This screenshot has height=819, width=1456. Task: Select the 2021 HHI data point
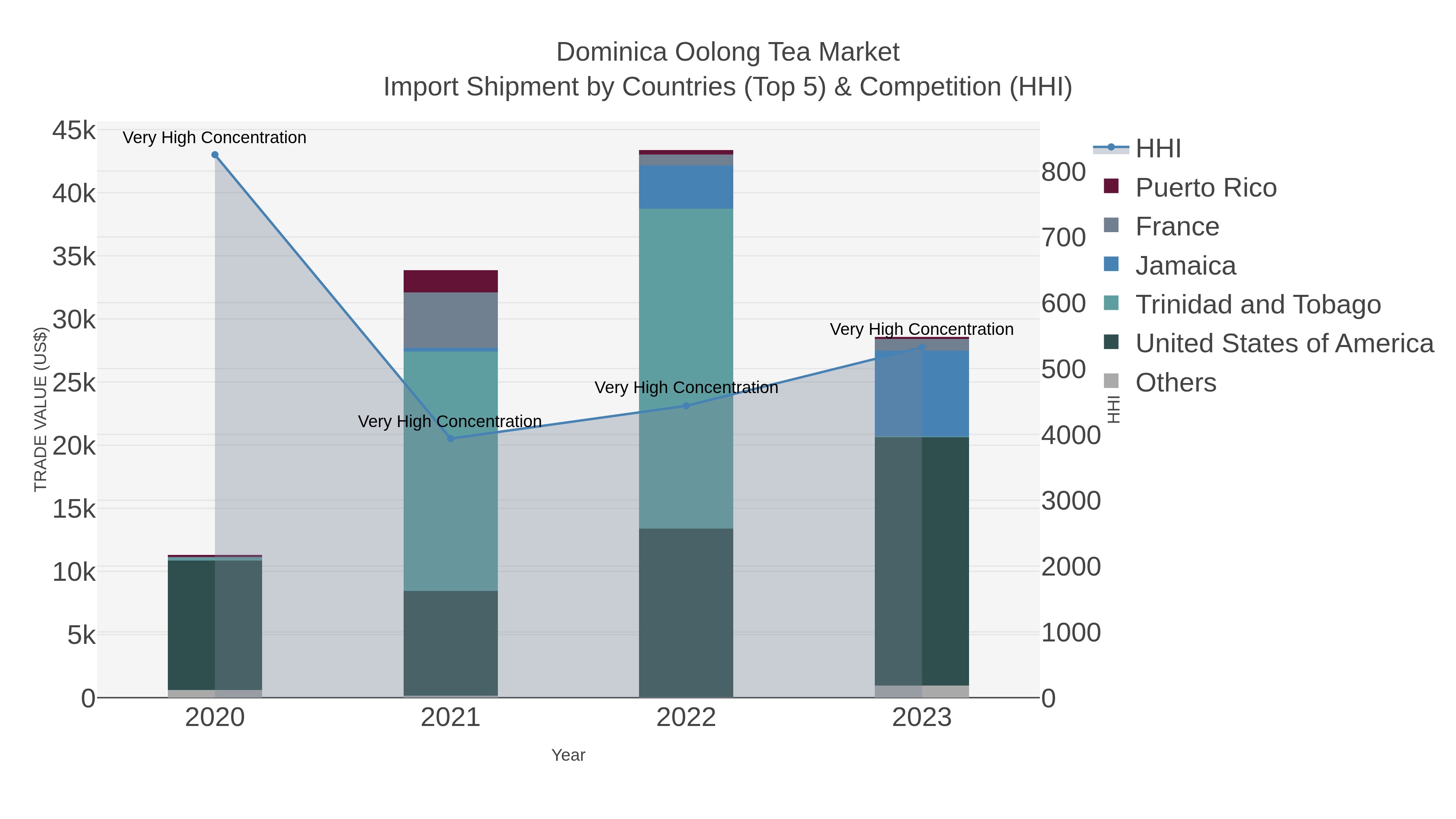coord(451,438)
